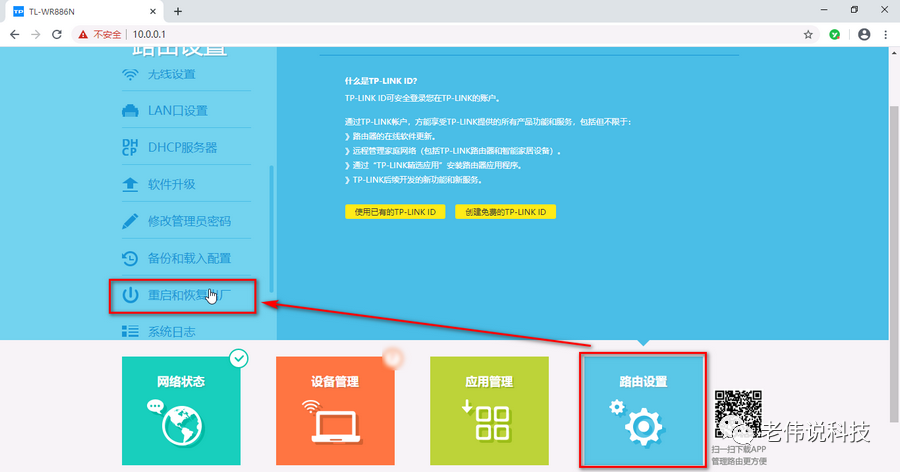The height and width of the screenshot is (472, 900).
Task: Click 使用已有的TP-LINK ID button
Action: [395, 212]
